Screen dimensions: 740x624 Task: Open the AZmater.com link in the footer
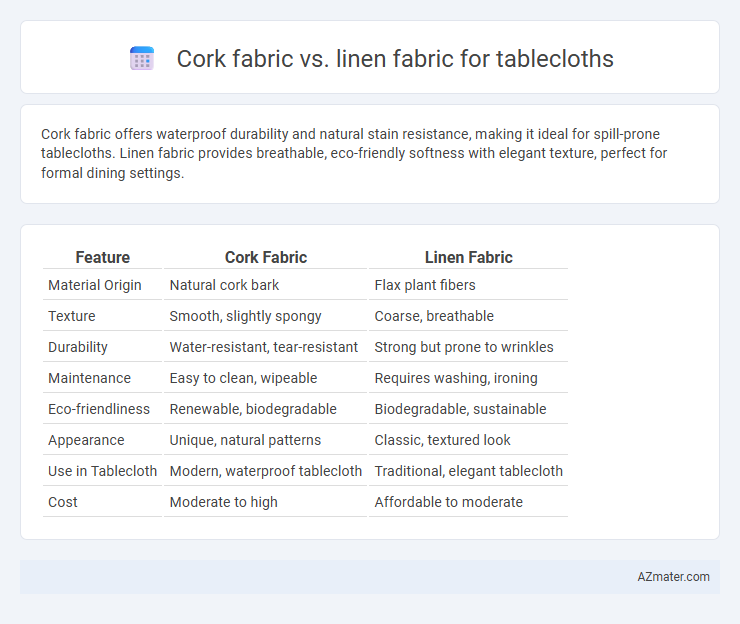tap(673, 576)
